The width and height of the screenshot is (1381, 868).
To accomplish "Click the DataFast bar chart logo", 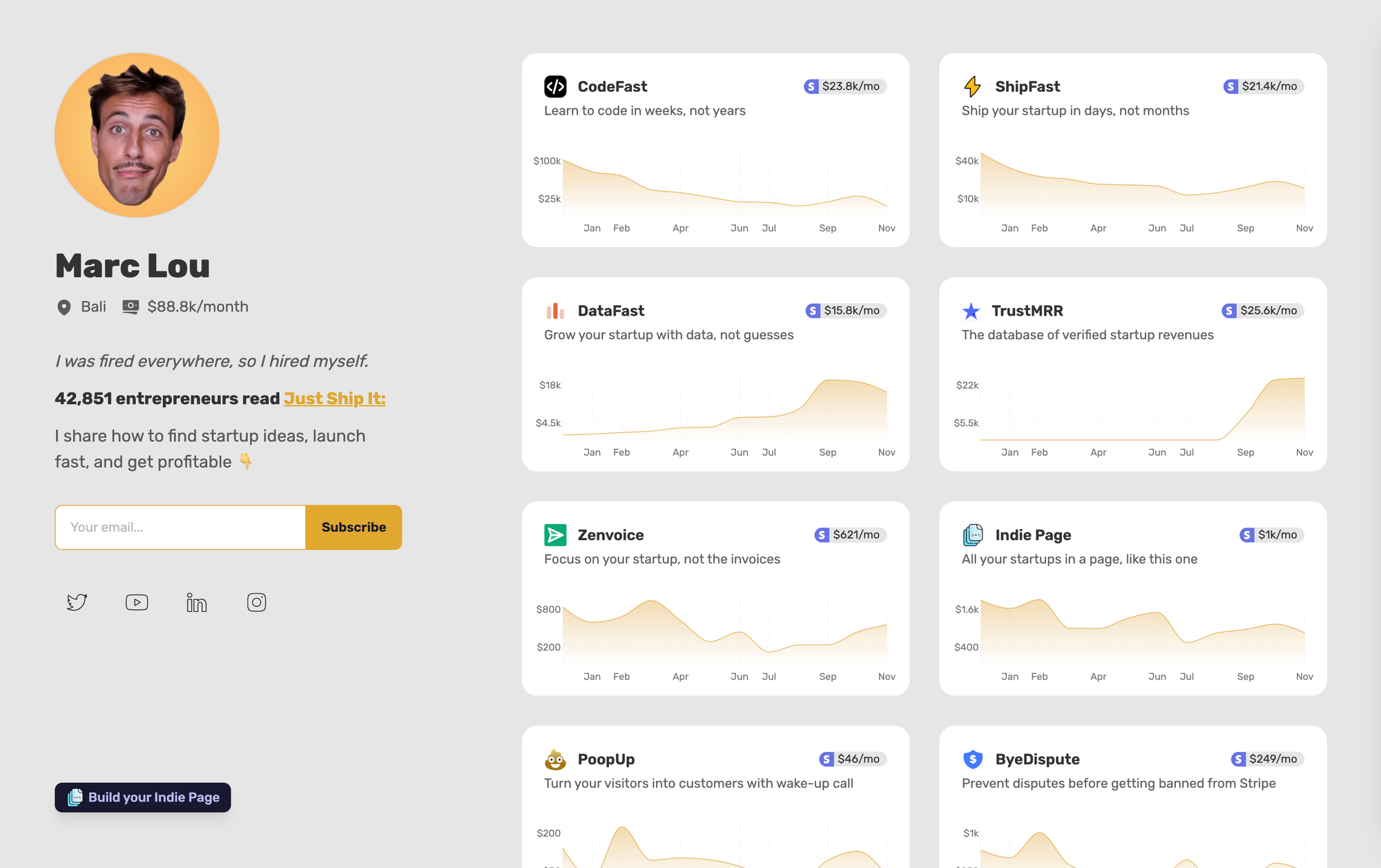I will (x=555, y=311).
